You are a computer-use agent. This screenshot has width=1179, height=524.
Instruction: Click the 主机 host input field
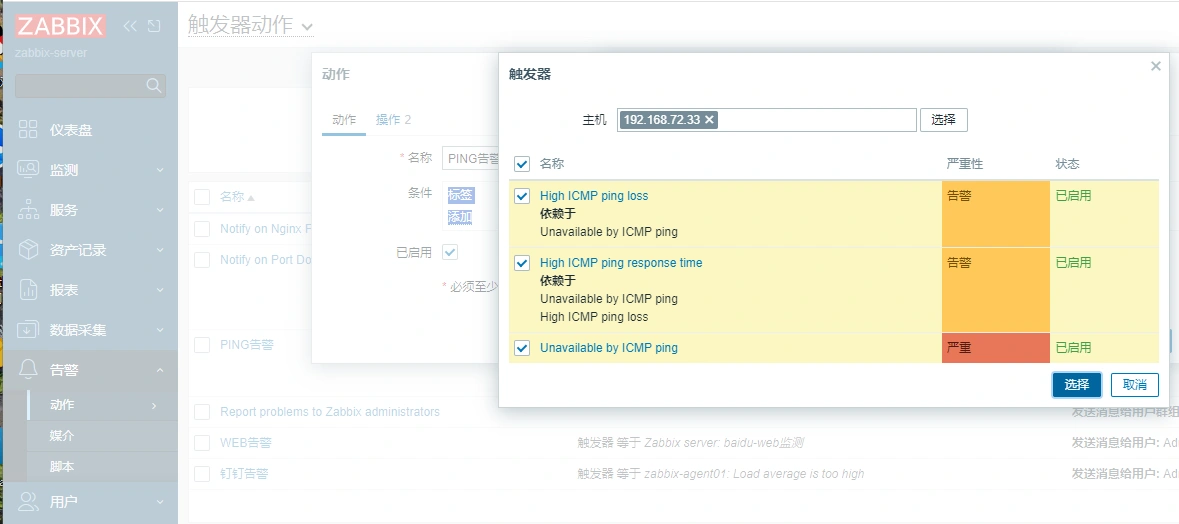(x=815, y=120)
